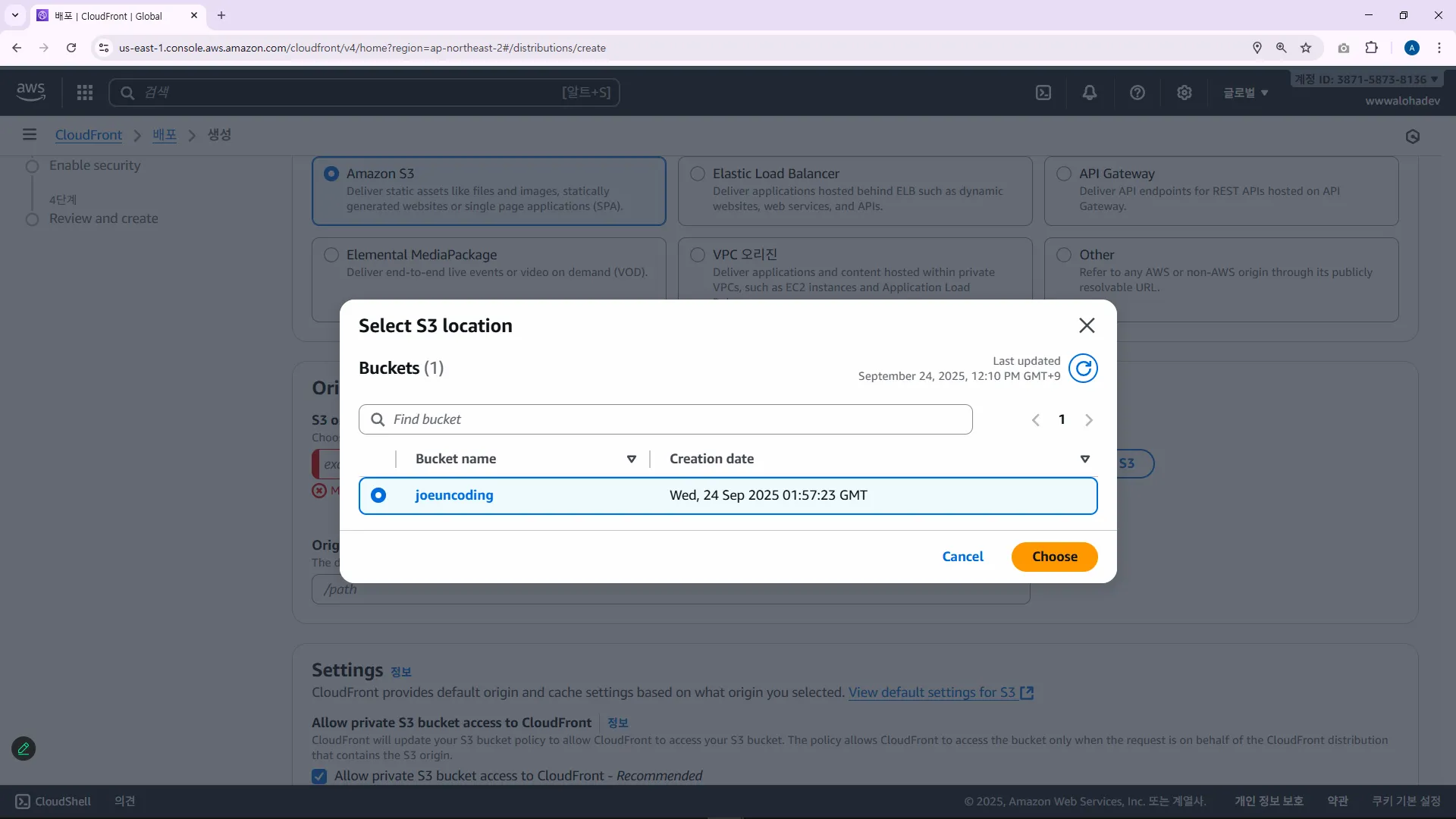Viewport: 1456px width, 819px height.
Task: Go to CloudFront breadcrumb link
Action: 89,134
